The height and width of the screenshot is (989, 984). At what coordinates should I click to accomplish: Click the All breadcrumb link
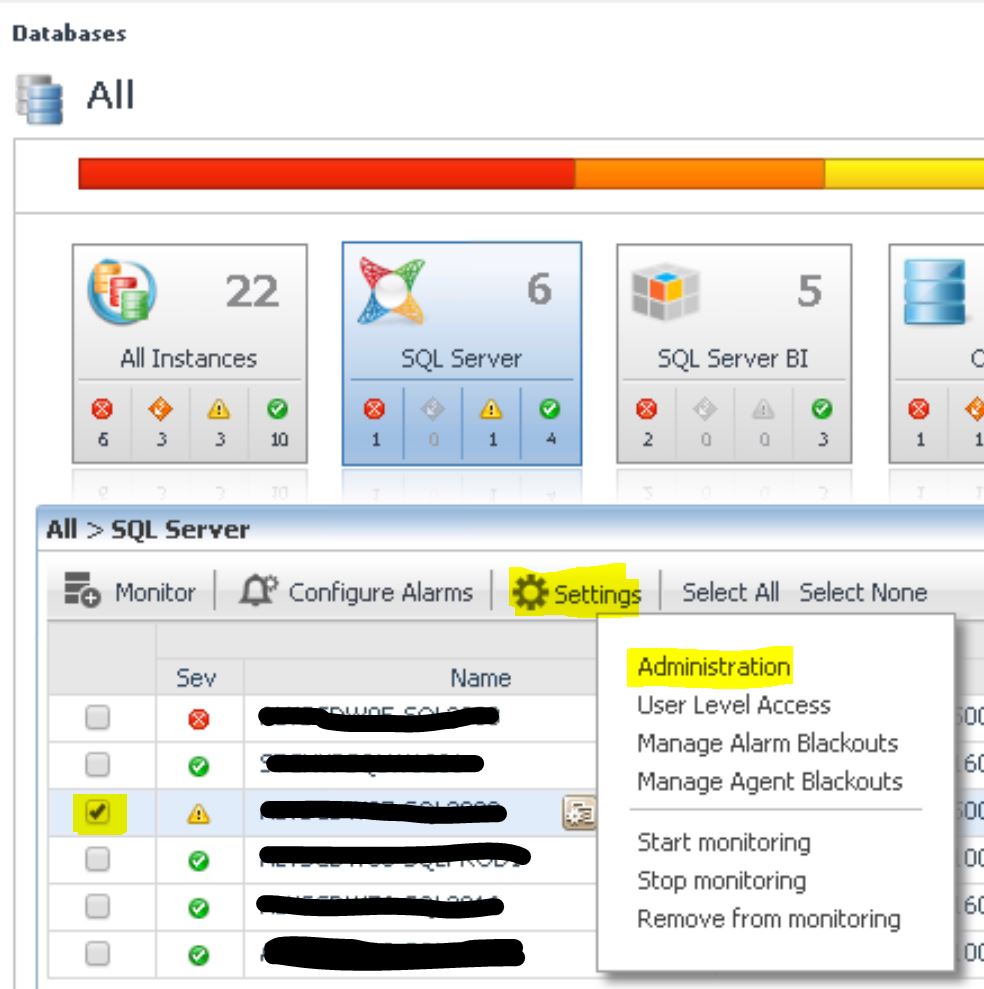(x=62, y=529)
